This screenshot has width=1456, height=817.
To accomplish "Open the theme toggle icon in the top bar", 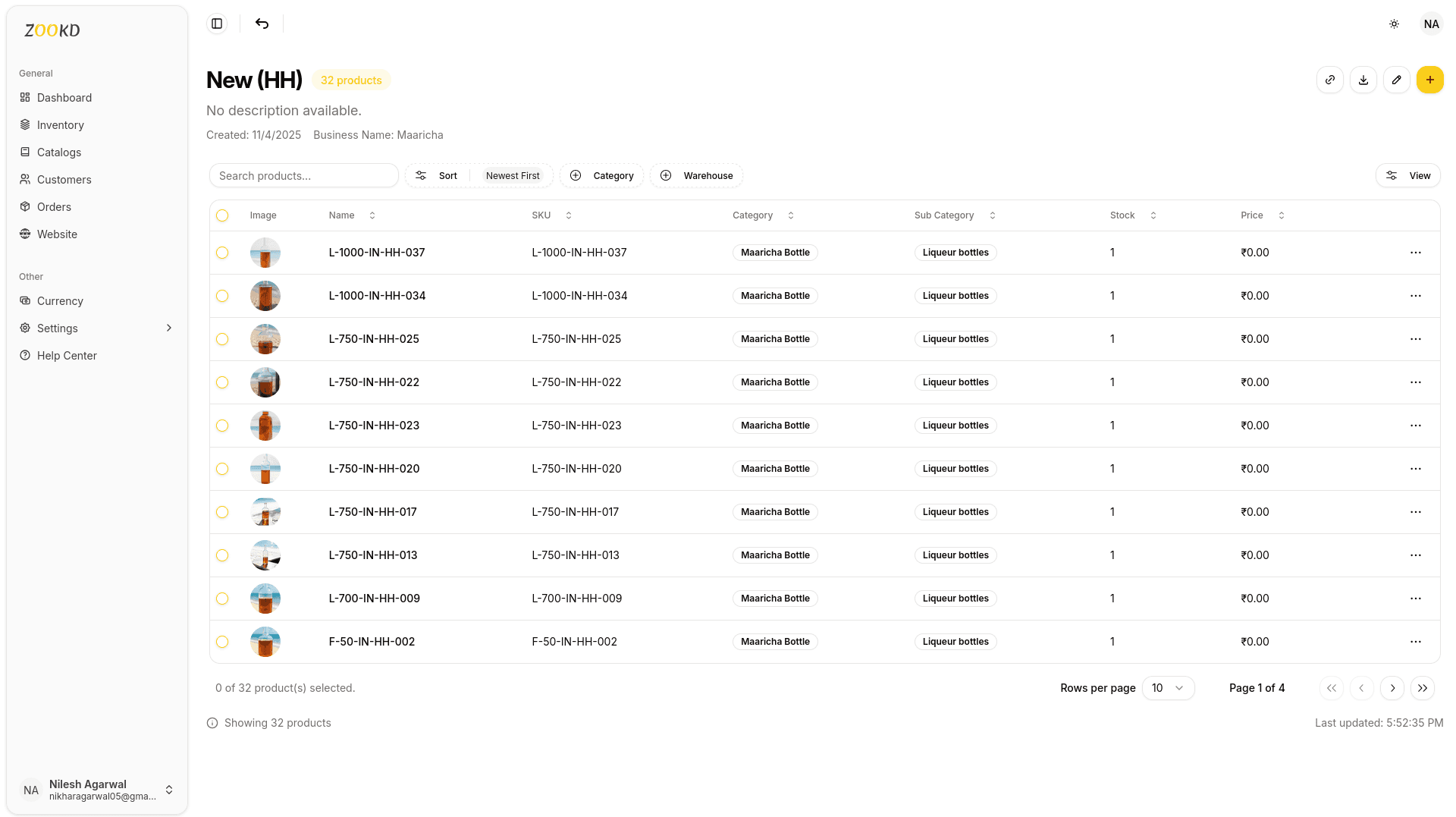I will pos(1394,24).
